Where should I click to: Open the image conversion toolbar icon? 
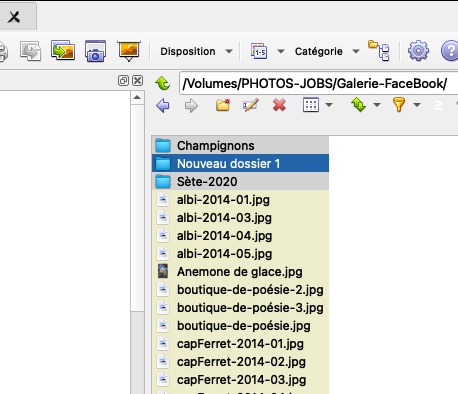(x=63, y=51)
